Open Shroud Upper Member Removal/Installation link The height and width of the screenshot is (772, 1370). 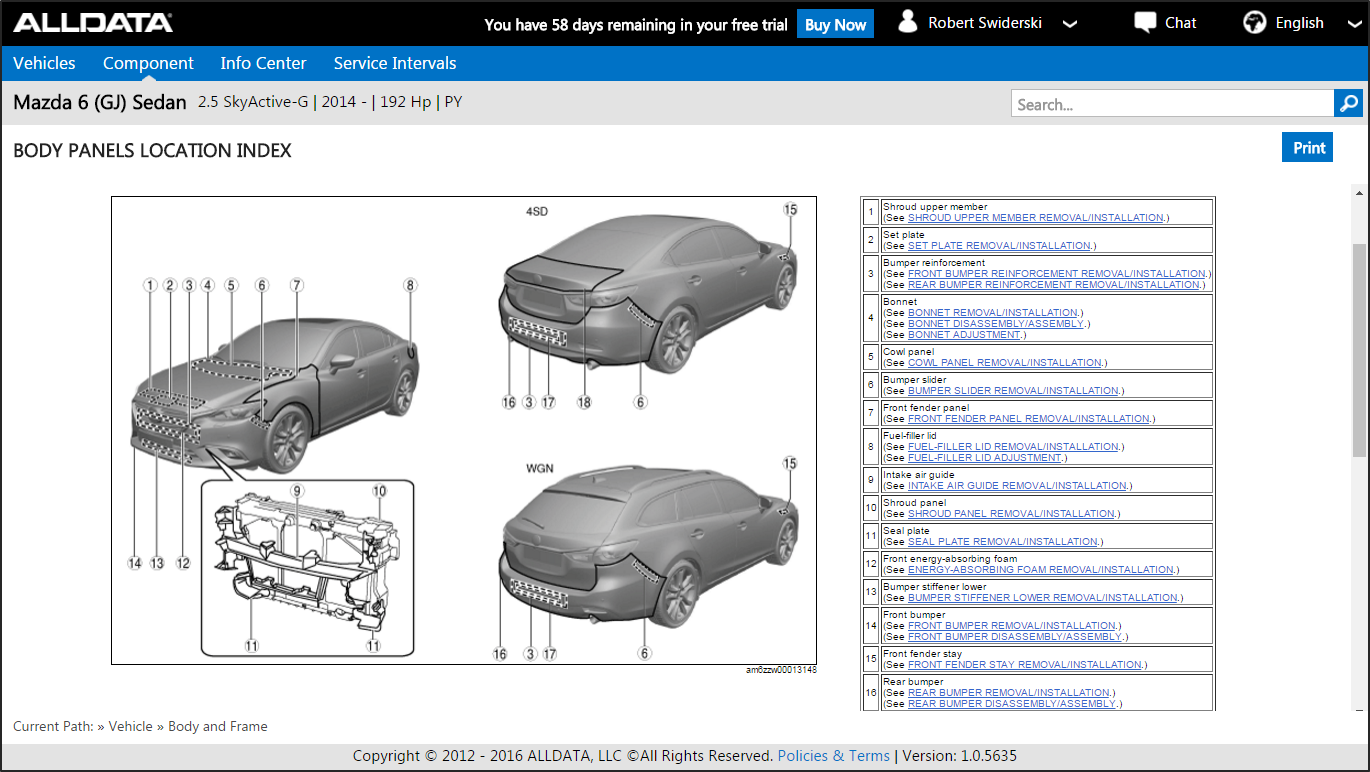tap(1036, 218)
